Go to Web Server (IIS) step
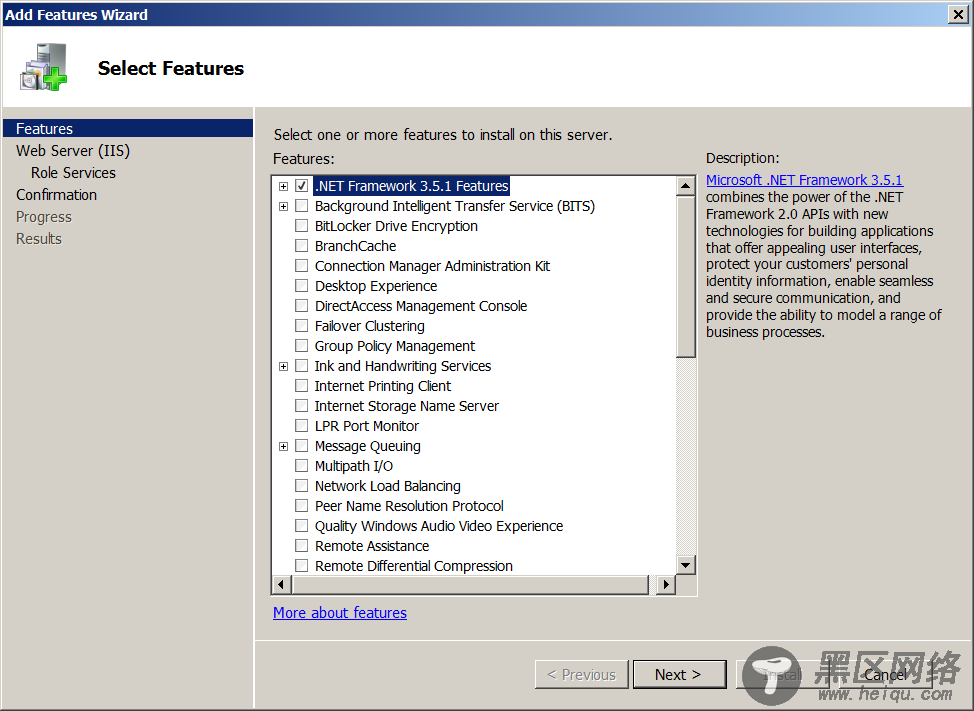Image resolution: width=974 pixels, height=711 pixels. click(73, 151)
